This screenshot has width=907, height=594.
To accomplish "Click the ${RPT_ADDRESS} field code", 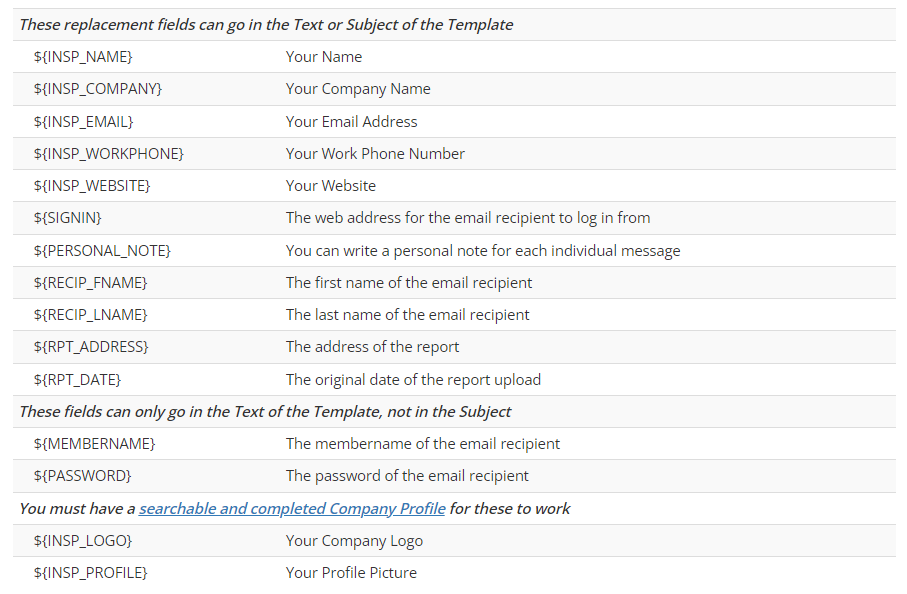I will [91, 346].
